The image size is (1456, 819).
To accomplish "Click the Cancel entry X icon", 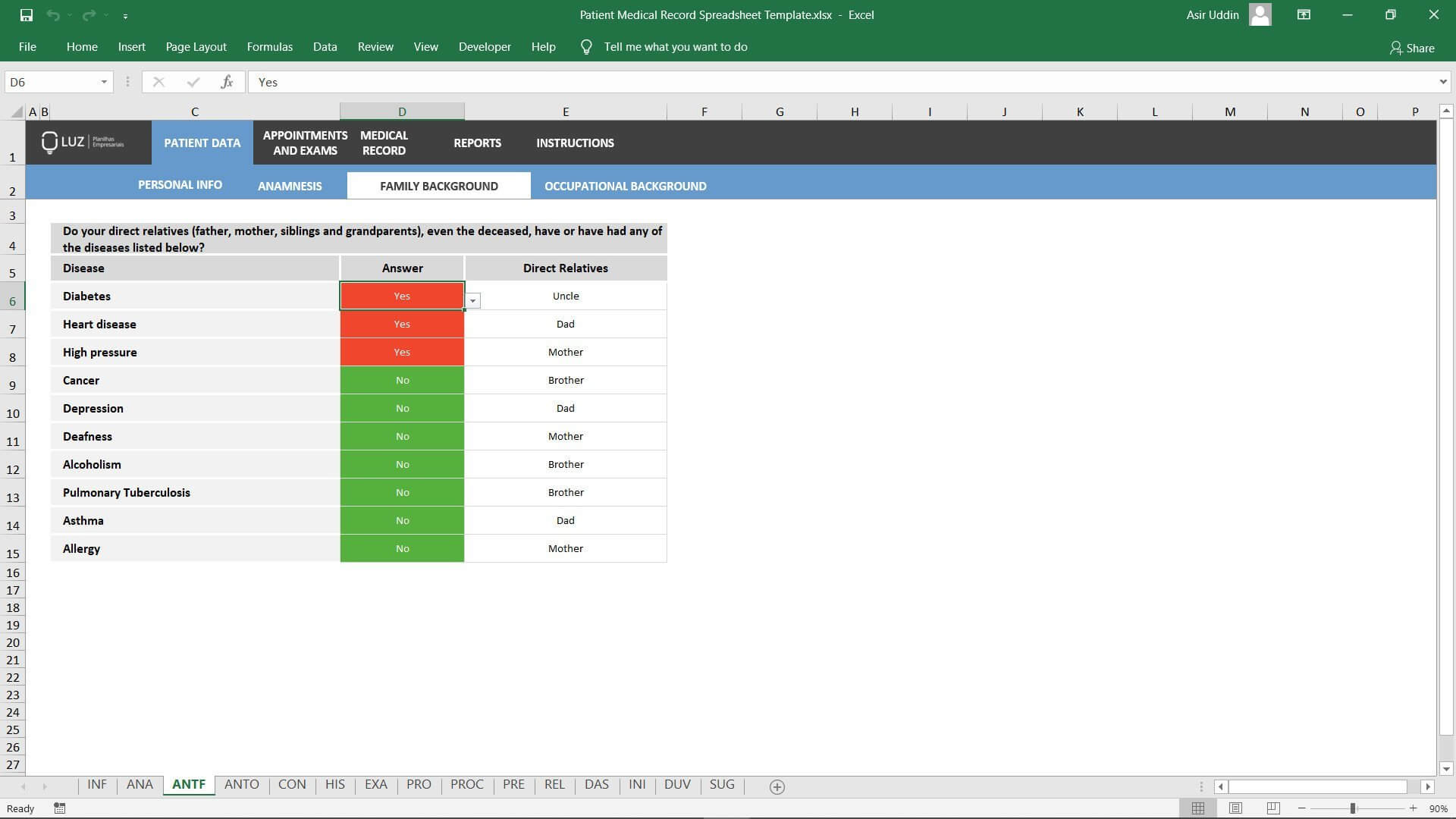I will click(158, 82).
